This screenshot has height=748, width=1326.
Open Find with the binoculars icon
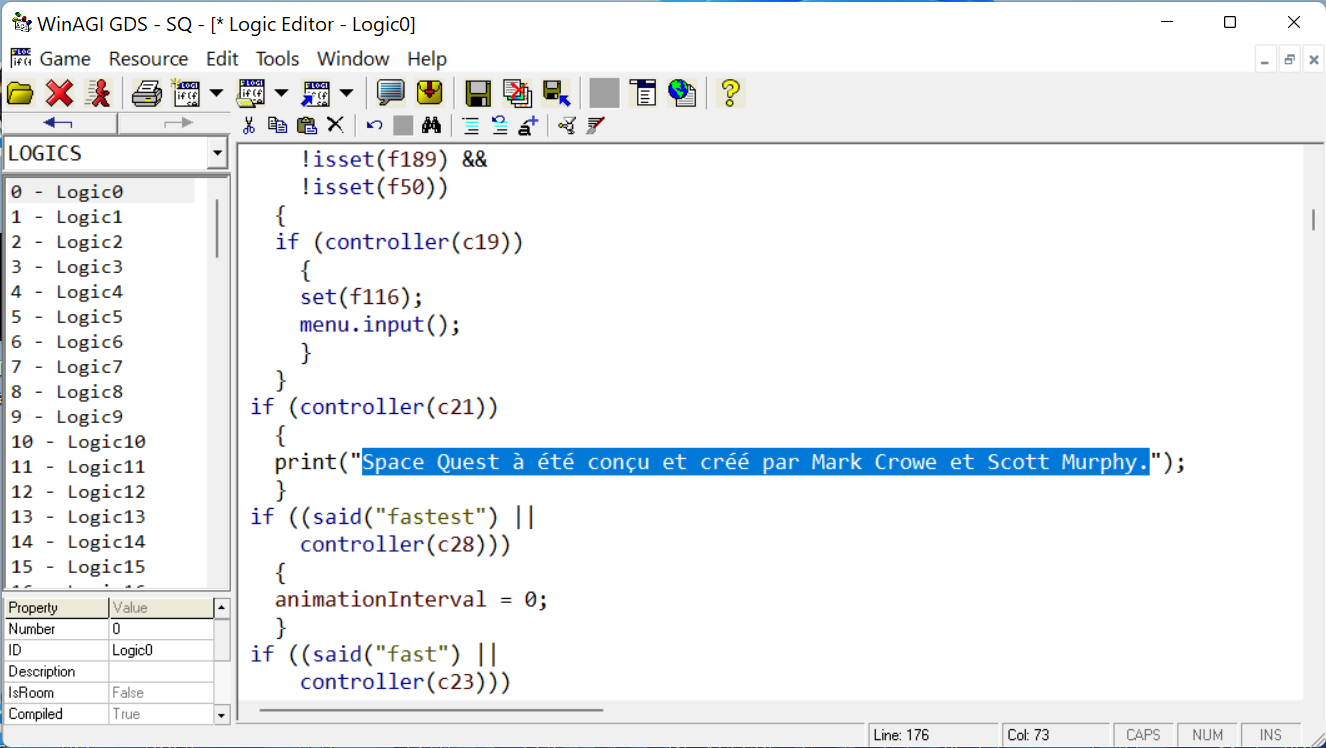pyautogui.click(x=431, y=125)
